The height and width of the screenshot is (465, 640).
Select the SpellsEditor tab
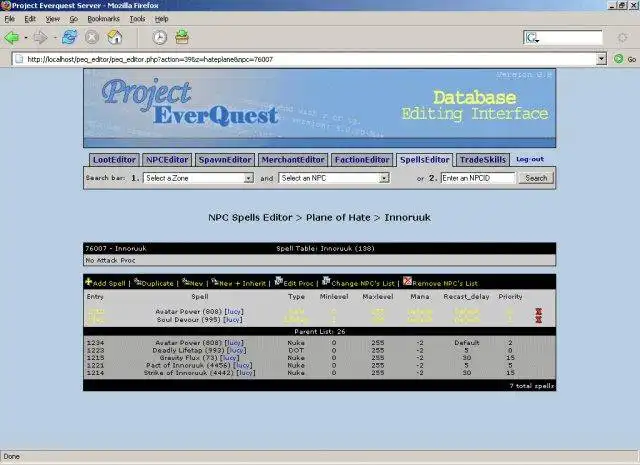424,160
